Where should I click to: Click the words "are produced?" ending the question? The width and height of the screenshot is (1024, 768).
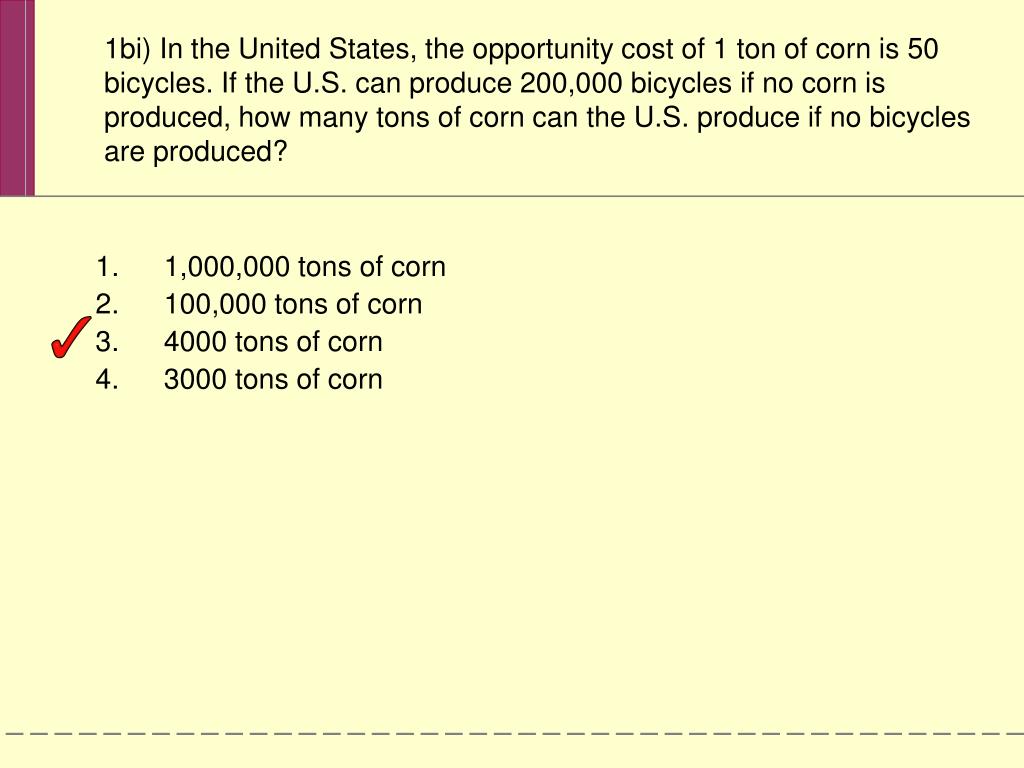click(x=195, y=152)
